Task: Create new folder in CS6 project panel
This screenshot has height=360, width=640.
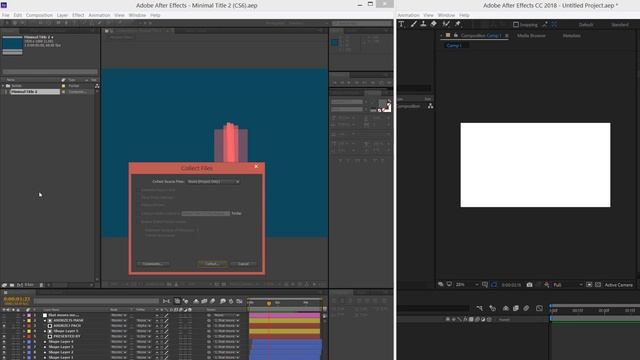Action: point(12,285)
